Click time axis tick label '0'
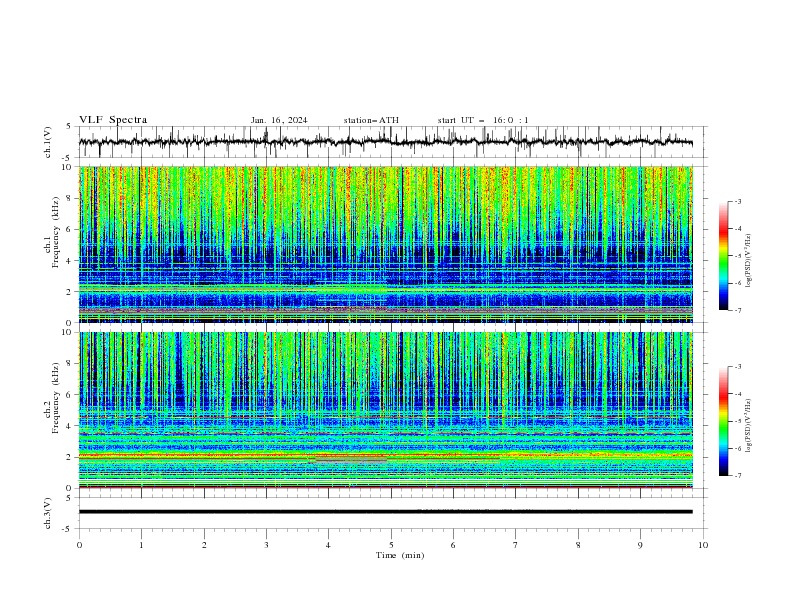The width and height of the screenshot is (792, 612). point(79,545)
